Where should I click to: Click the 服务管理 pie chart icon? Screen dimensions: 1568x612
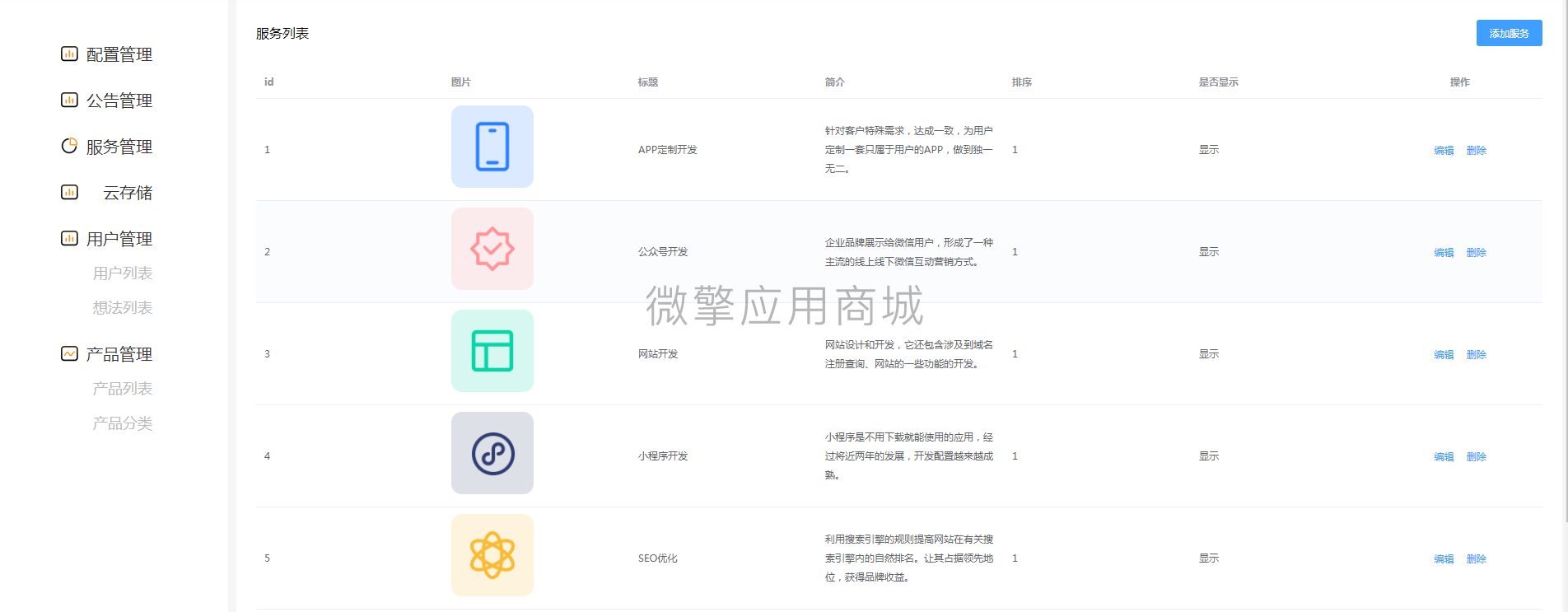69,146
